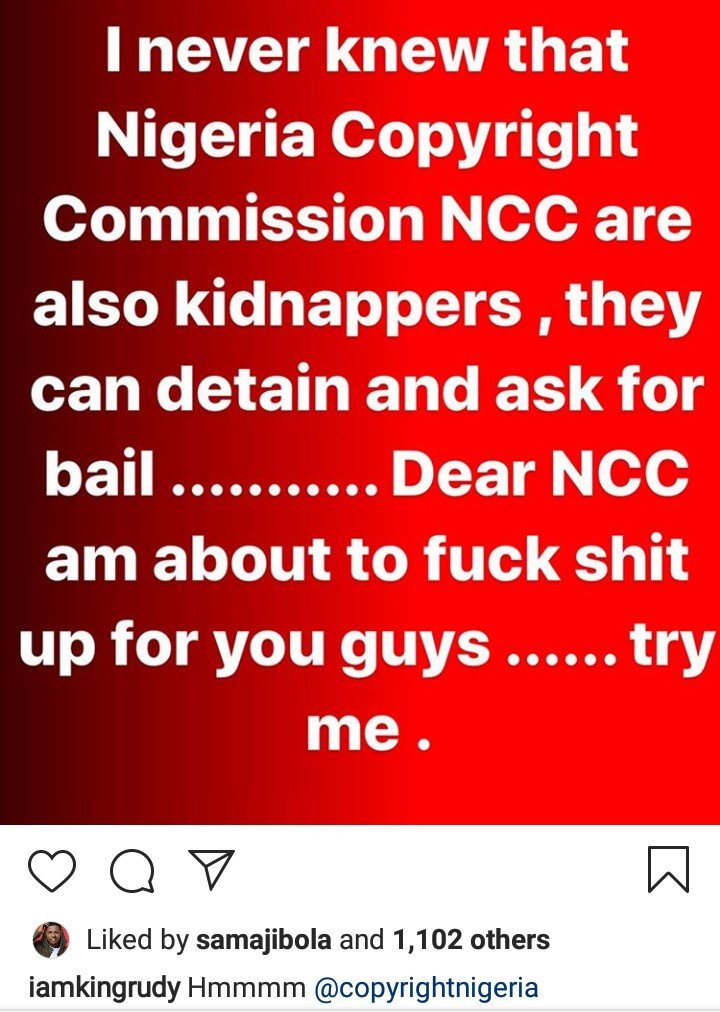Viewport: 720px width, 1012px height.
Task: Click the word 'kidnappers' in the image
Action: (x=348, y=305)
